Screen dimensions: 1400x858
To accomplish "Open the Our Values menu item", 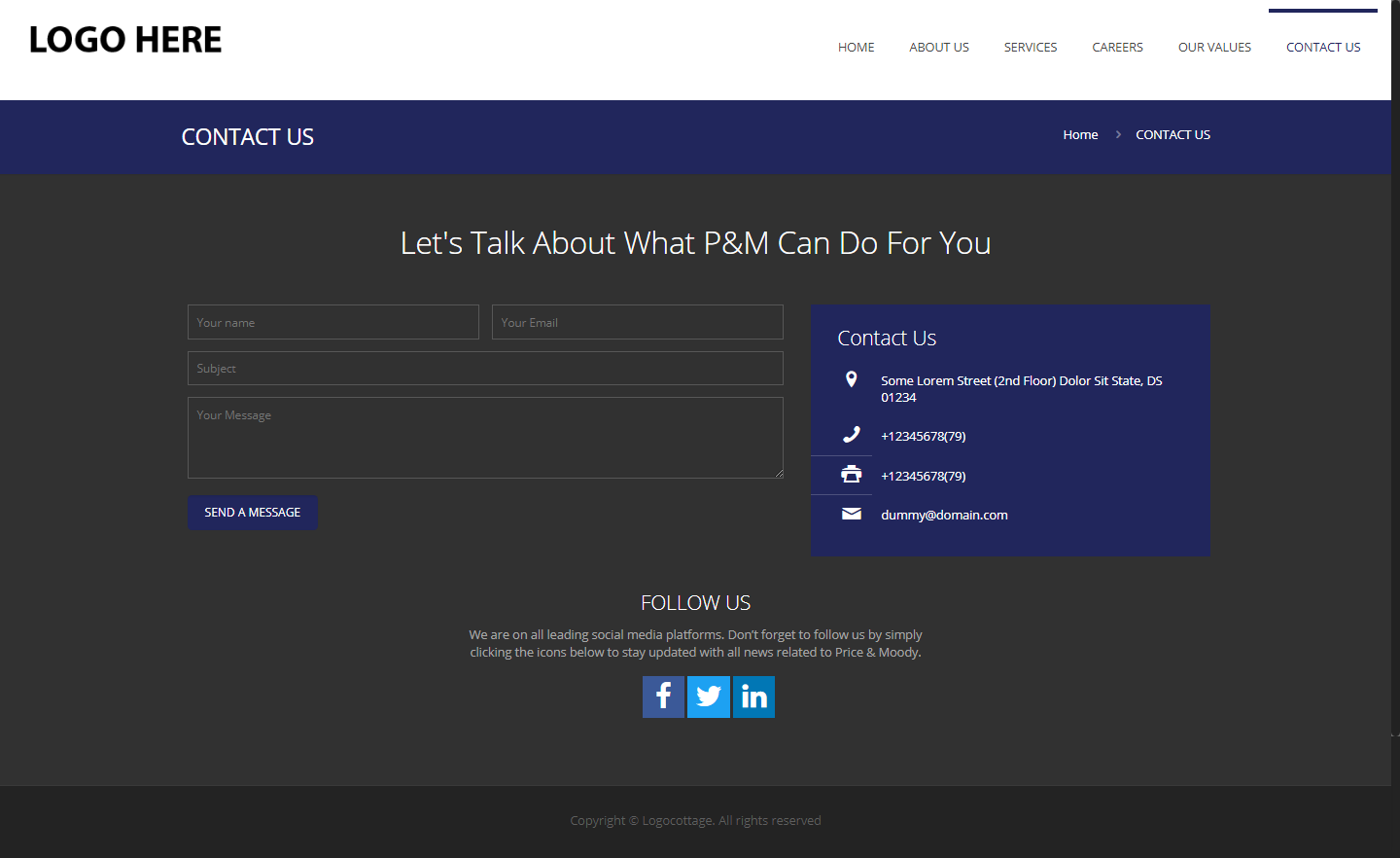I will 1214,47.
